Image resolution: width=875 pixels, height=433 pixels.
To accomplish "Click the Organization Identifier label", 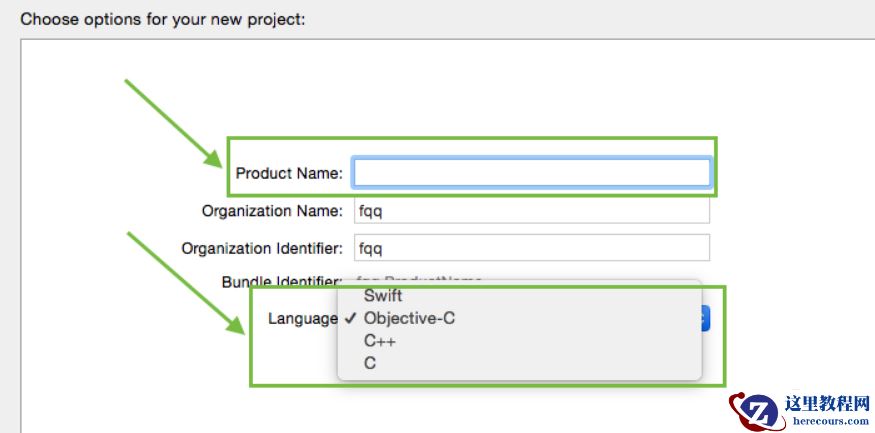I will pos(262,248).
